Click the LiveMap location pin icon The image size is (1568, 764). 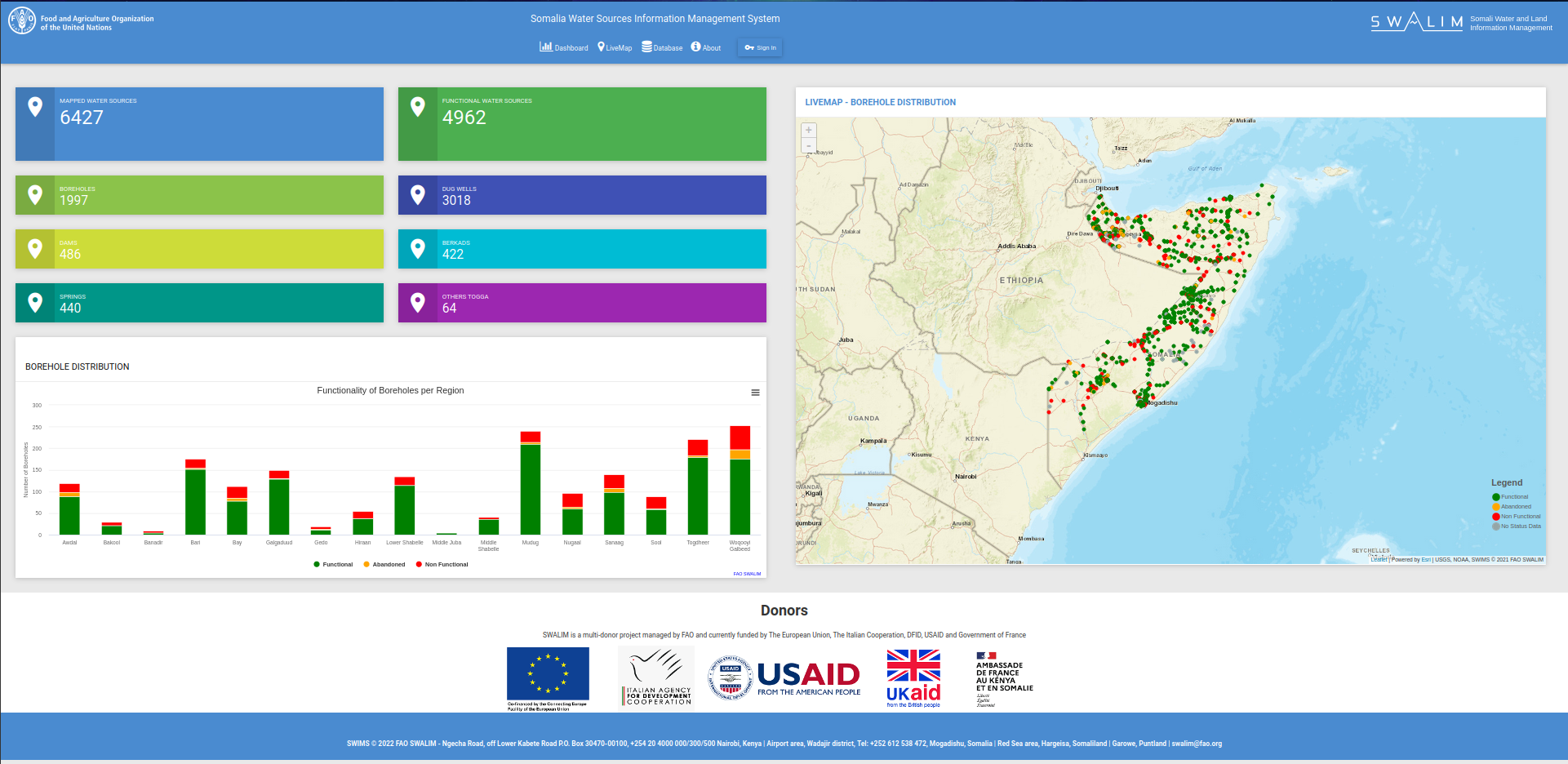602,47
